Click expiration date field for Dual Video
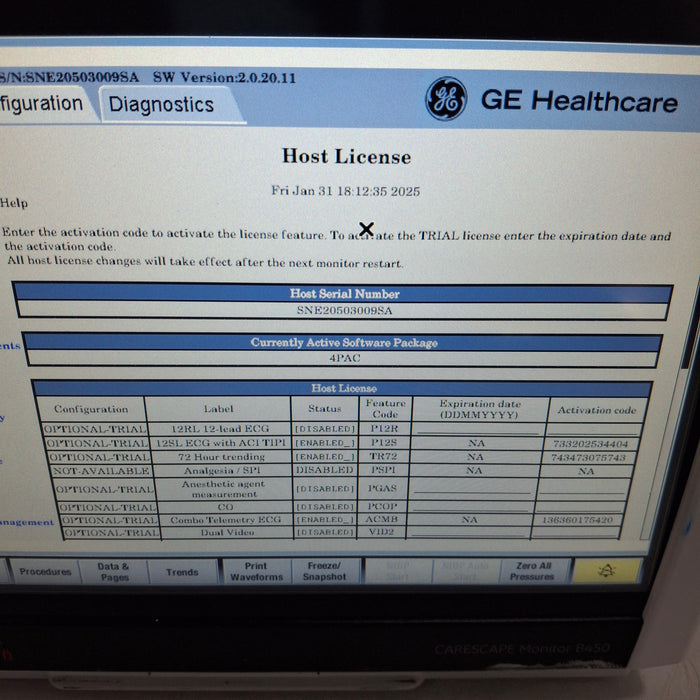 [467, 532]
